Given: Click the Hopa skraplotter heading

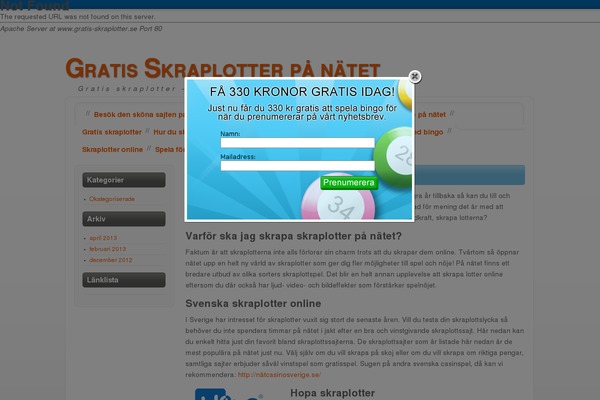Looking at the screenshot, I should click(x=333, y=393).
